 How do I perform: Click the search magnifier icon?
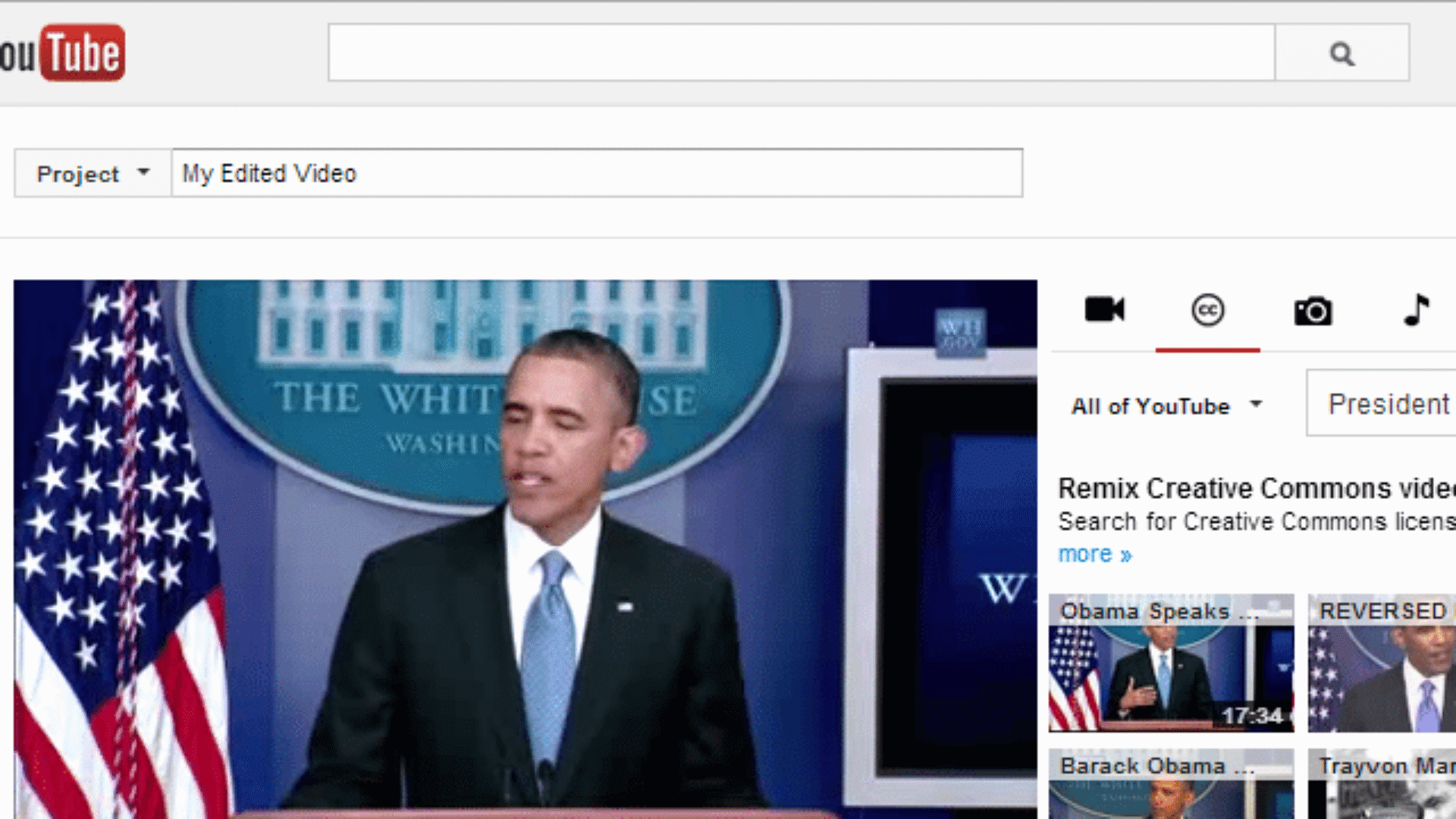tap(1342, 52)
